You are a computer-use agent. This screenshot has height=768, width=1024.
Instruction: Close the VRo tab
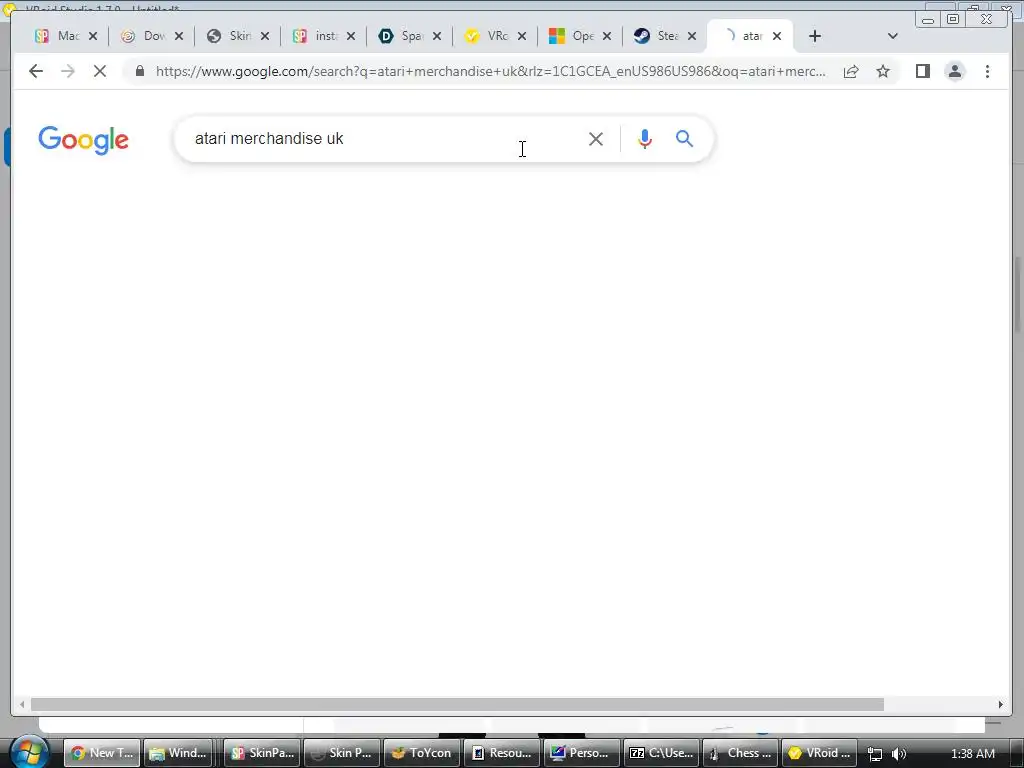pyautogui.click(x=522, y=36)
